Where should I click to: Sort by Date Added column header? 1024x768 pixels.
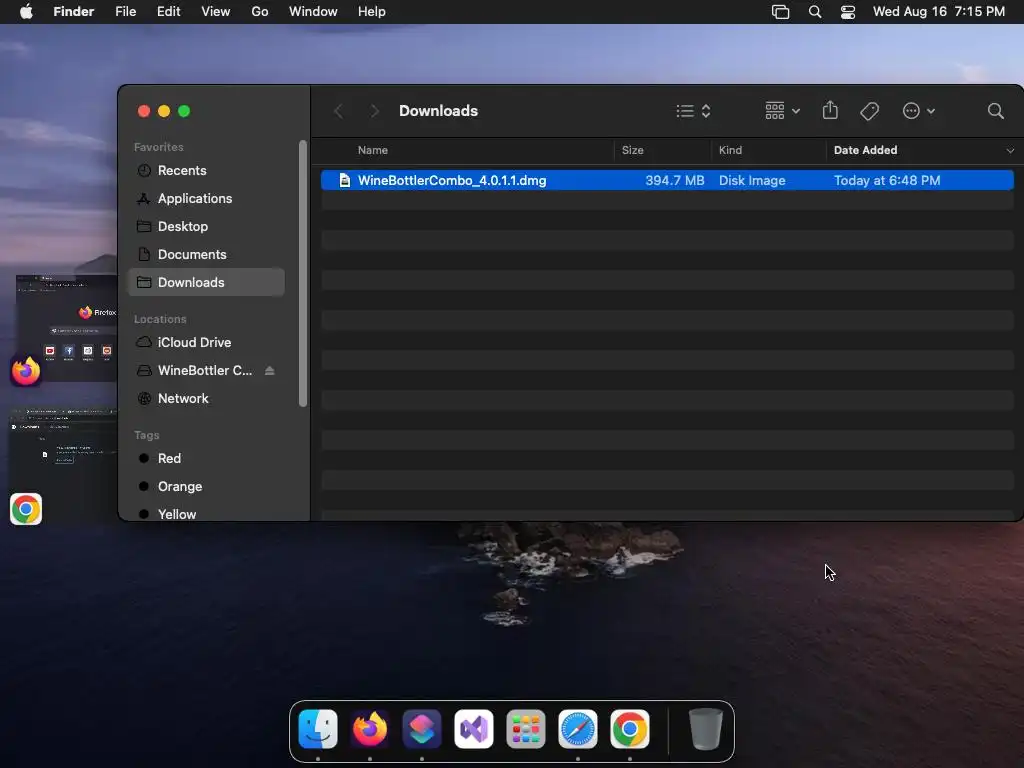pos(865,150)
